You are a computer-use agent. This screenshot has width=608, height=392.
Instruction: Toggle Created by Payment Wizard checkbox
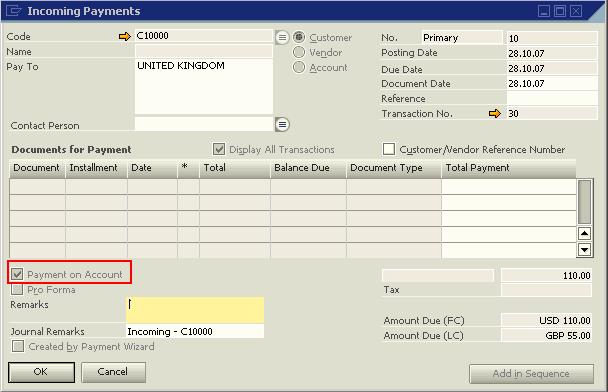click(18, 346)
